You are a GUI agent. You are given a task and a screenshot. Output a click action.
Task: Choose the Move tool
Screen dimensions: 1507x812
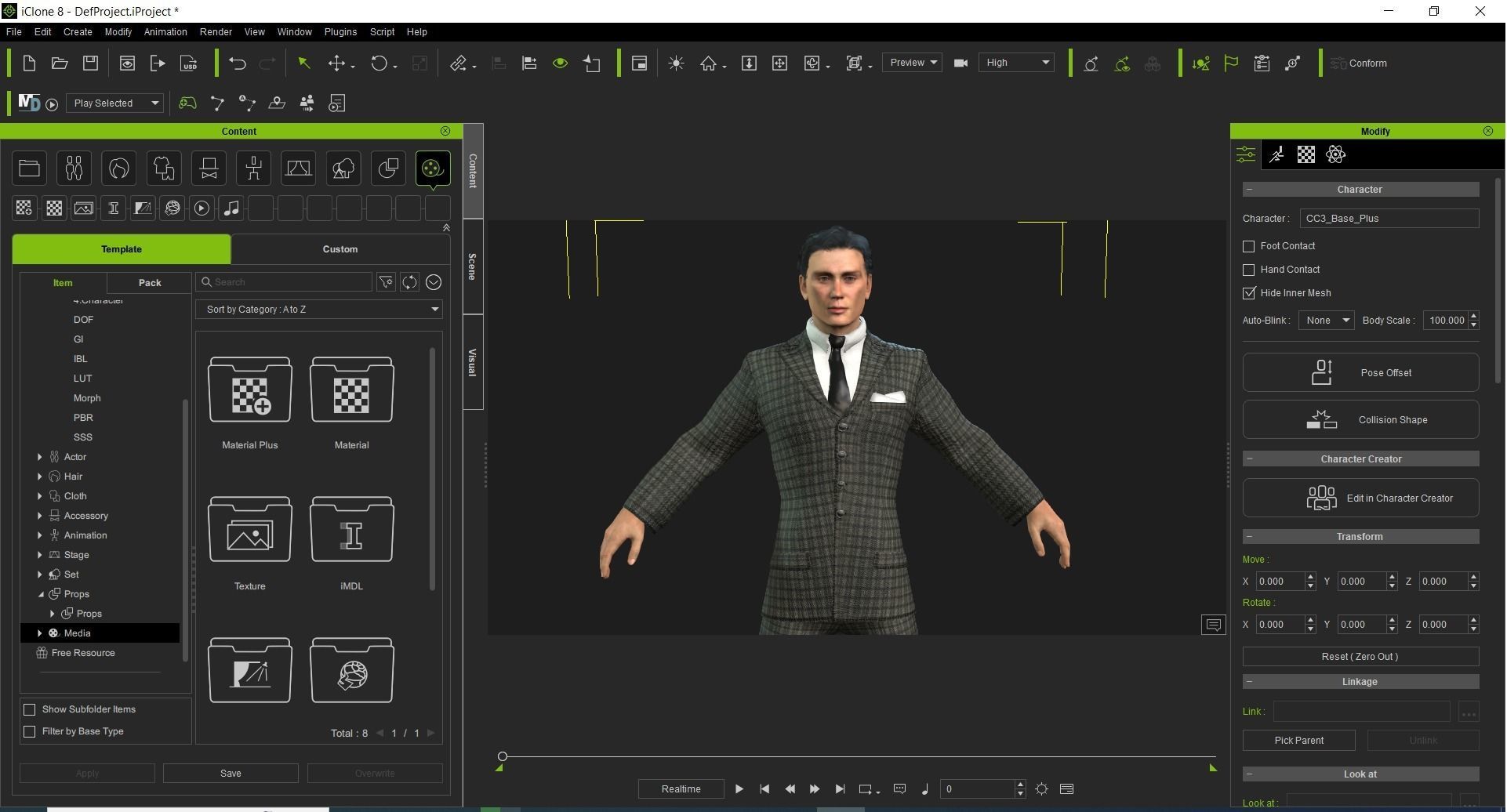click(337, 63)
